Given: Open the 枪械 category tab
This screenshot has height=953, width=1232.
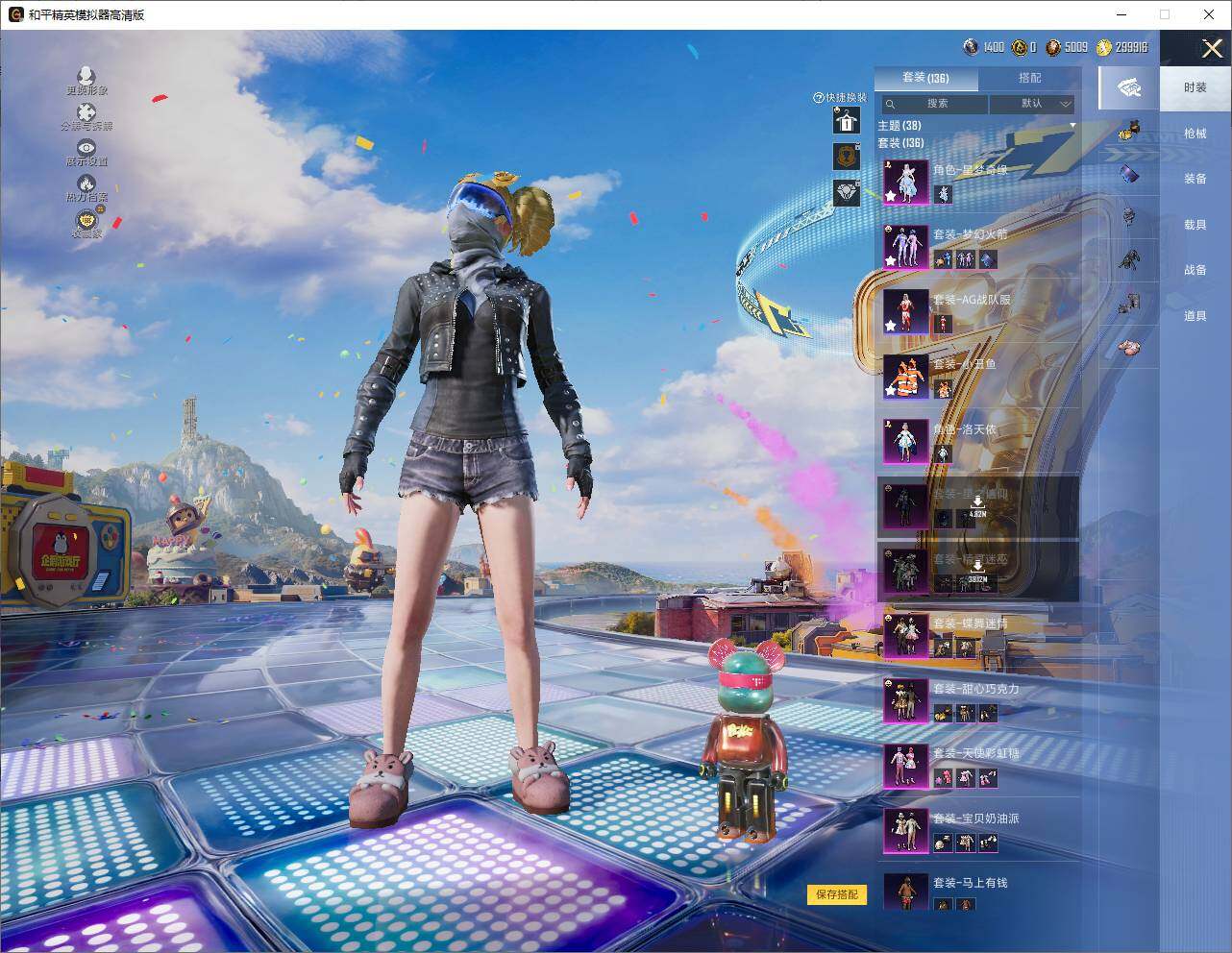Looking at the screenshot, I should tap(1195, 134).
